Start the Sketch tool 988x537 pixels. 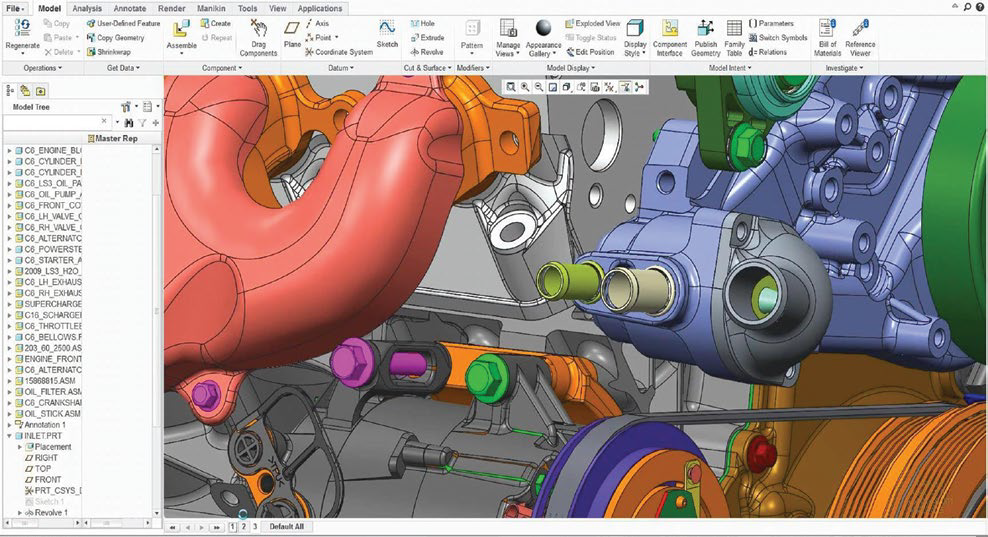(387, 33)
